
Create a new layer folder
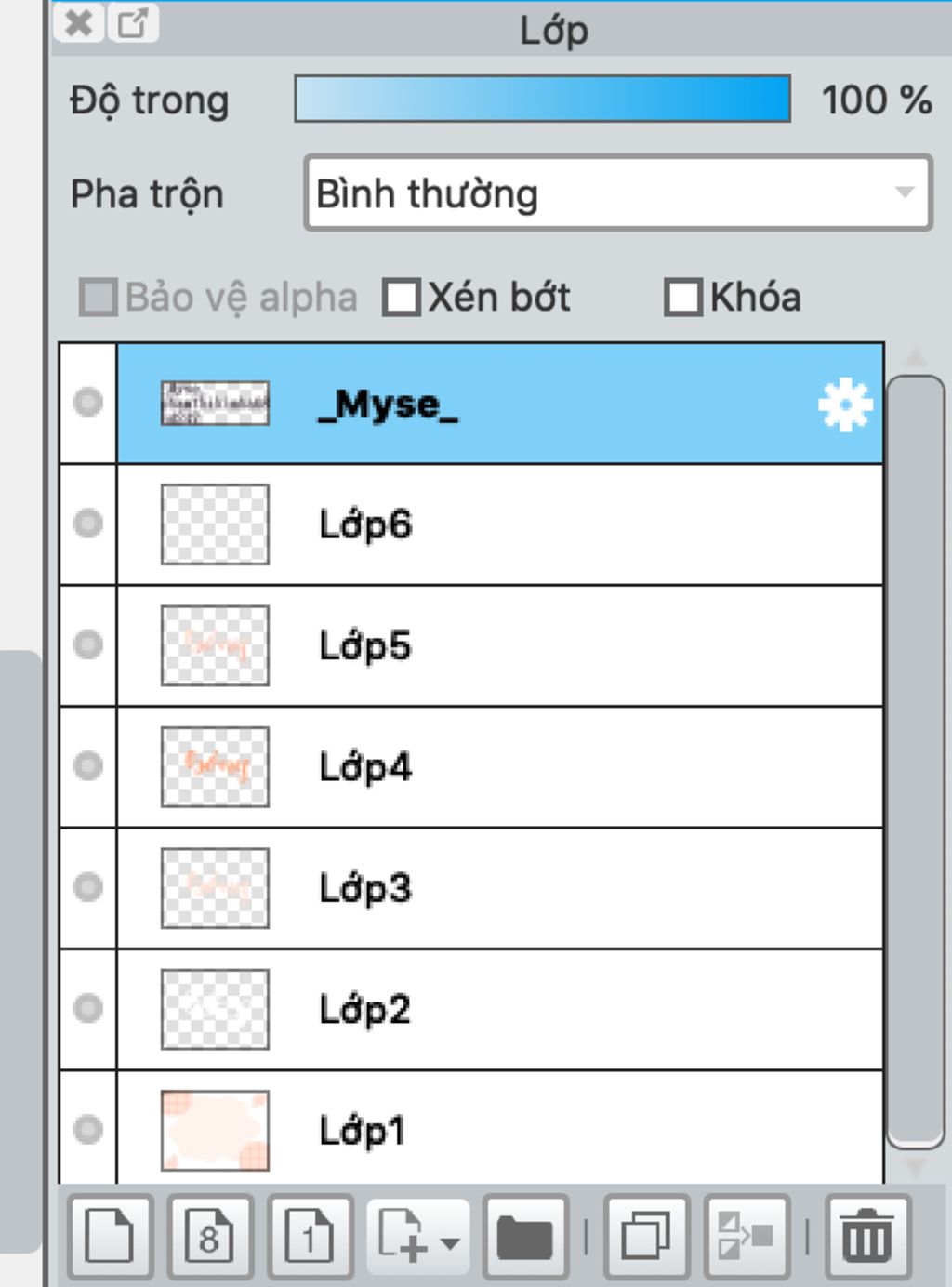pos(525,1236)
